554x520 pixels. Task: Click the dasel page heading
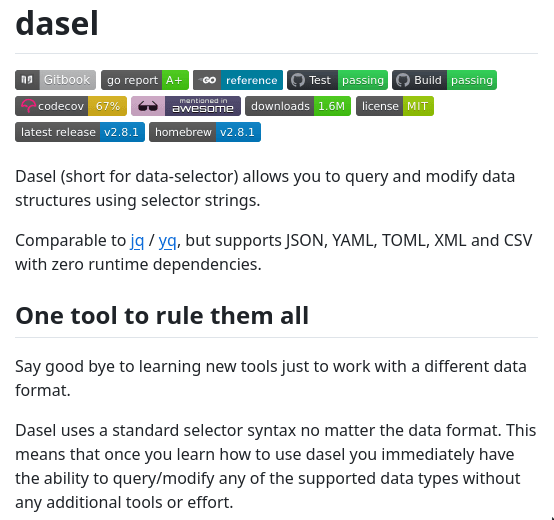(57, 23)
